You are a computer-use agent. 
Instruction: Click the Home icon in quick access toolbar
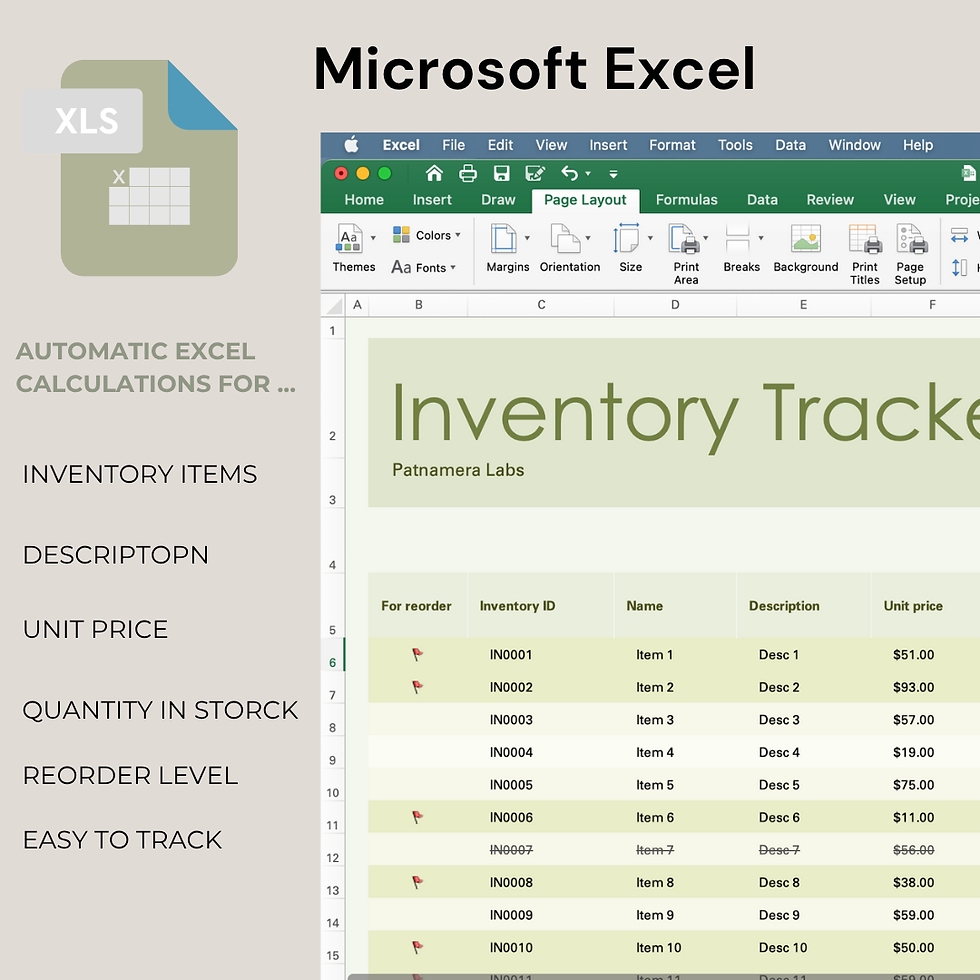click(x=434, y=173)
